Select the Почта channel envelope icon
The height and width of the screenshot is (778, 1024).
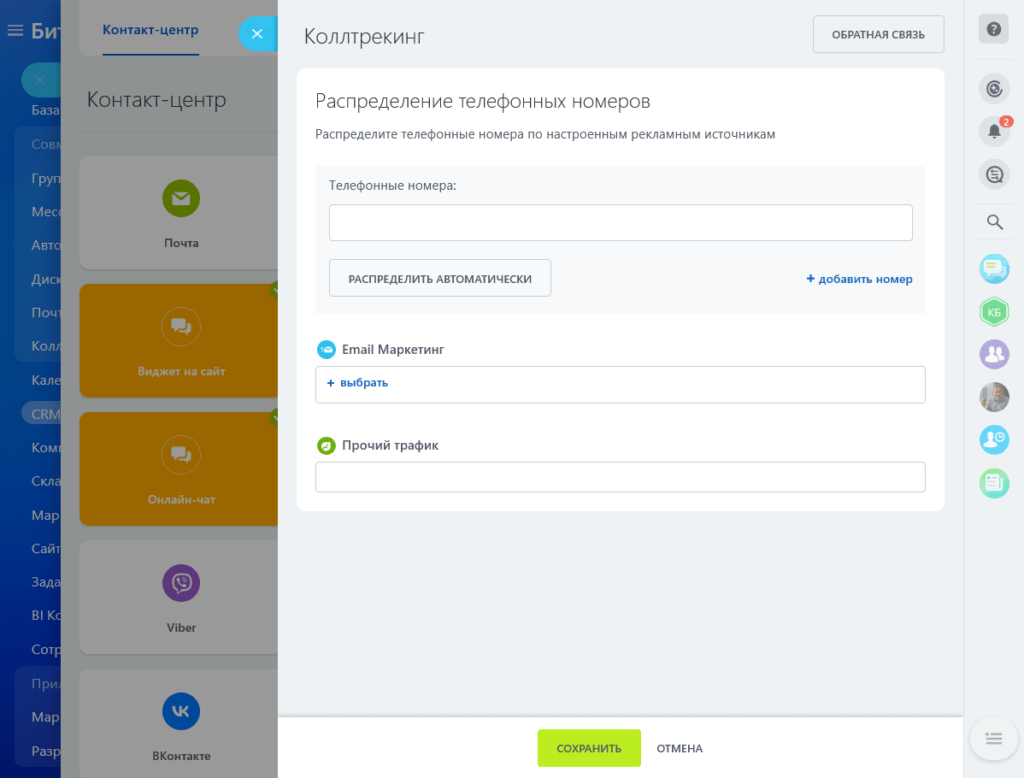point(181,198)
